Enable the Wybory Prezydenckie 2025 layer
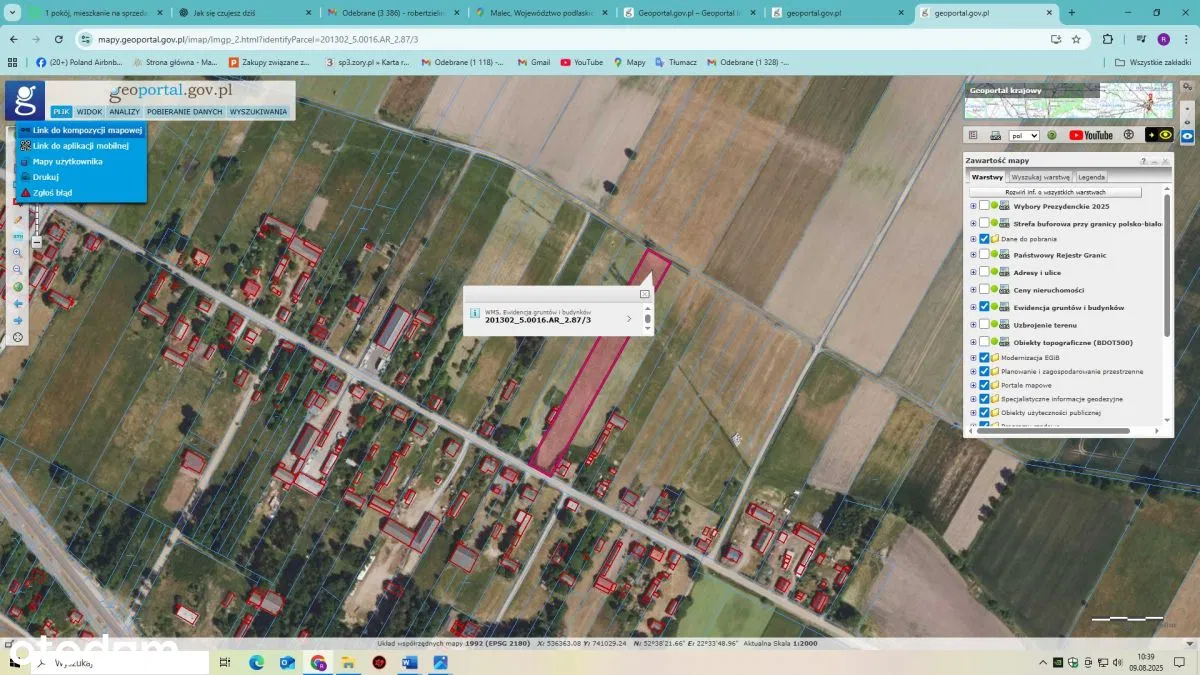 pyautogui.click(x=984, y=206)
